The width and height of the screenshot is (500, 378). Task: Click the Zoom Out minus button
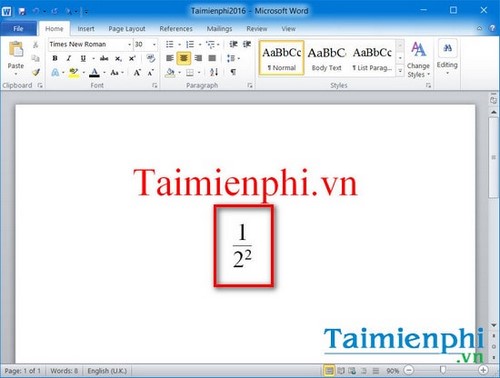coord(409,370)
